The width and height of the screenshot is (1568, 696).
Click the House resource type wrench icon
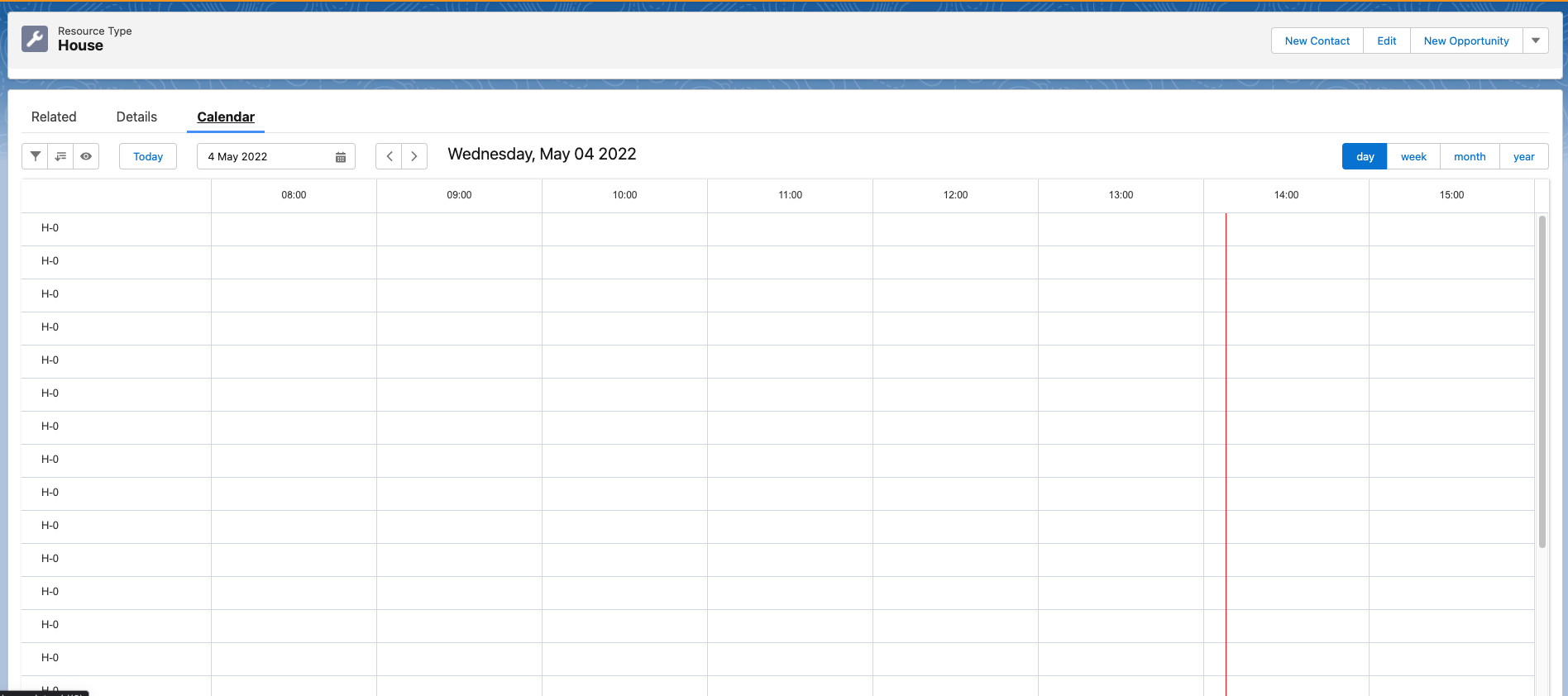click(x=35, y=39)
